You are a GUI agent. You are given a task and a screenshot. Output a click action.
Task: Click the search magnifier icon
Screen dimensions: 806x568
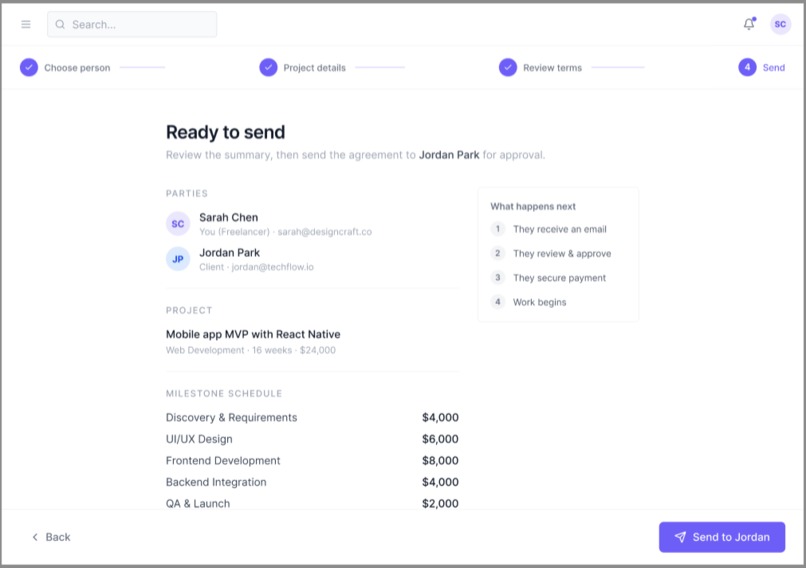click(60, 24)
